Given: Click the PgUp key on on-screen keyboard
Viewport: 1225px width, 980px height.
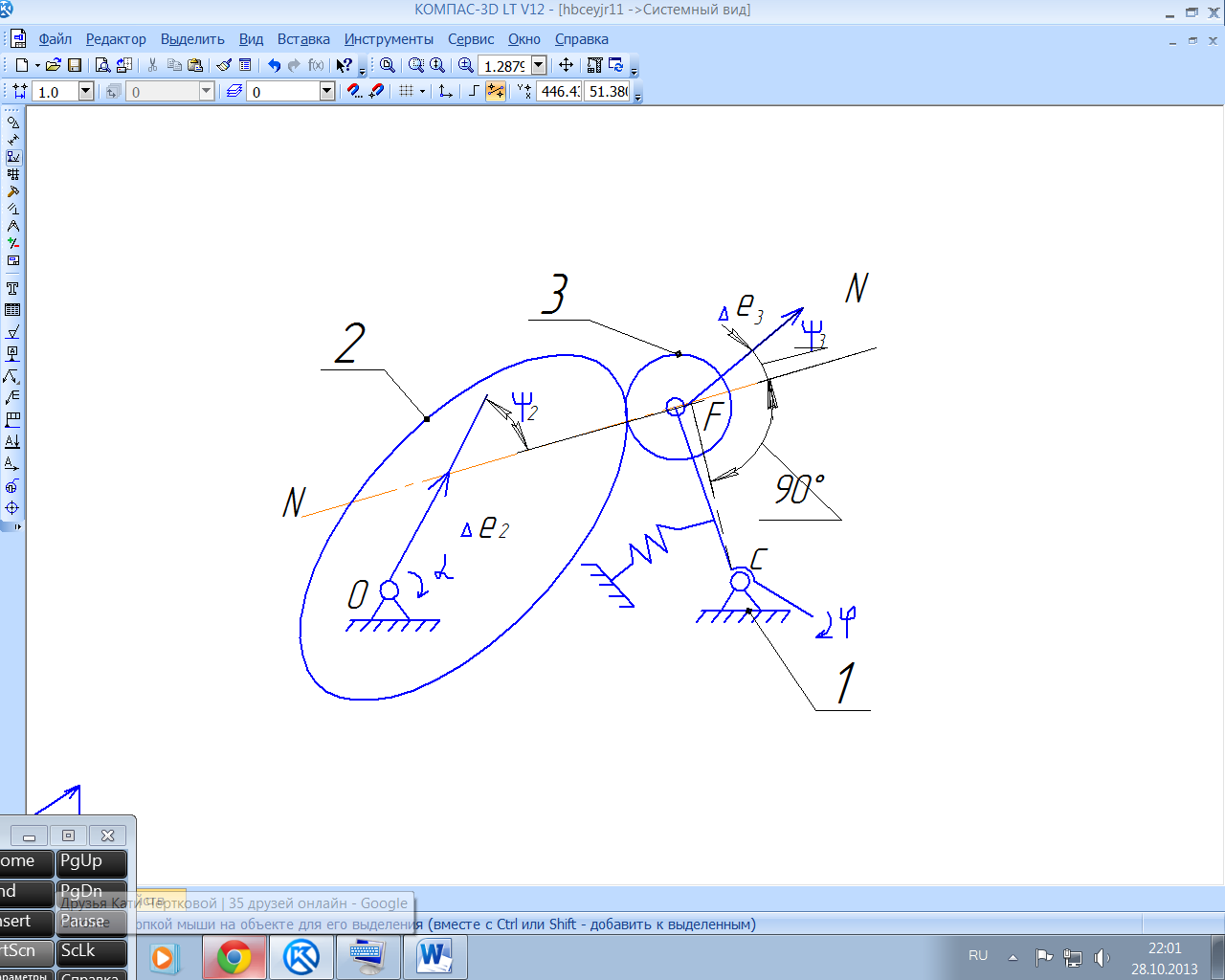Looking at the screenshot, I should 91,862.
